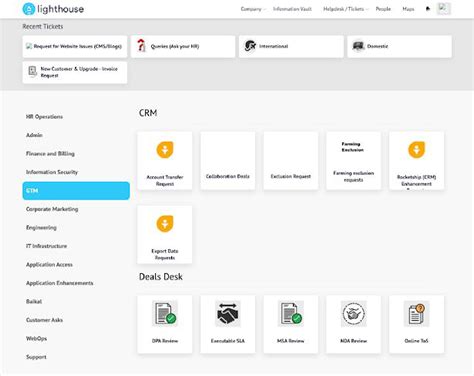Expand the Helpdesk / Tickets dropdown
Image resolution: width=474 pixels, height=376 pixels.
[x=346, y=9]
